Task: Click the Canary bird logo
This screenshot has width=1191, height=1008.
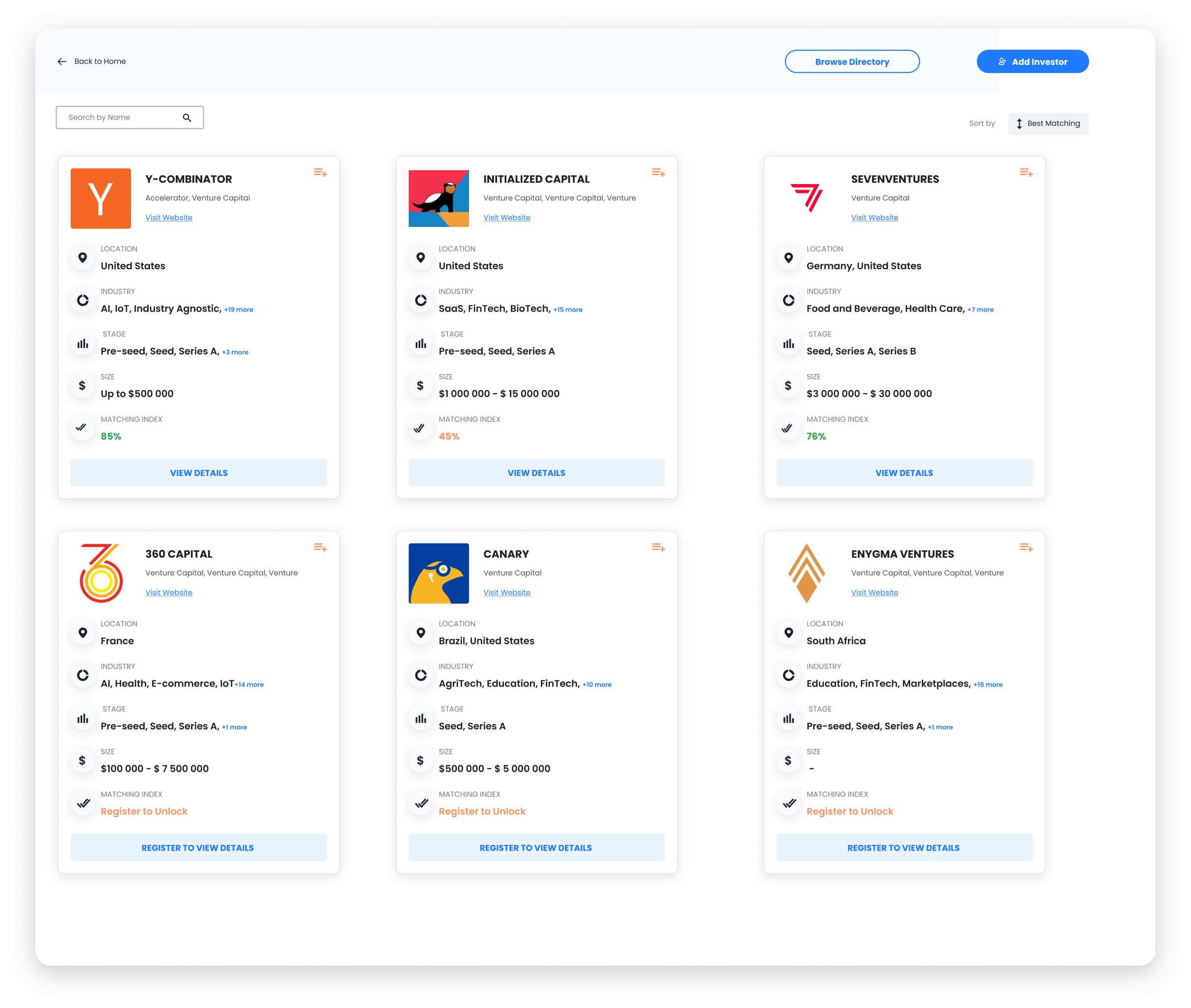Action: click(x=439, y=573)
